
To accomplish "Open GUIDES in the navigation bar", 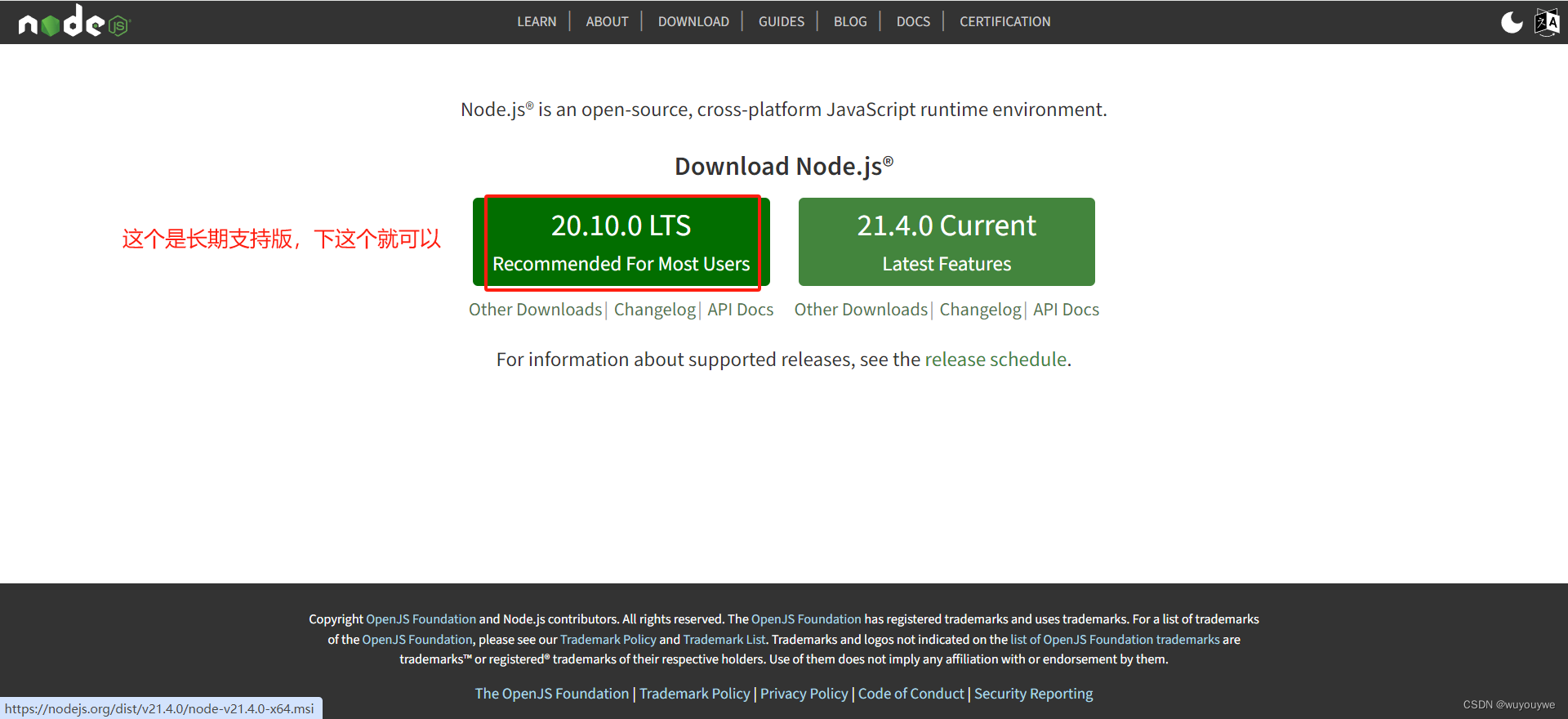I will pos(782,22).
